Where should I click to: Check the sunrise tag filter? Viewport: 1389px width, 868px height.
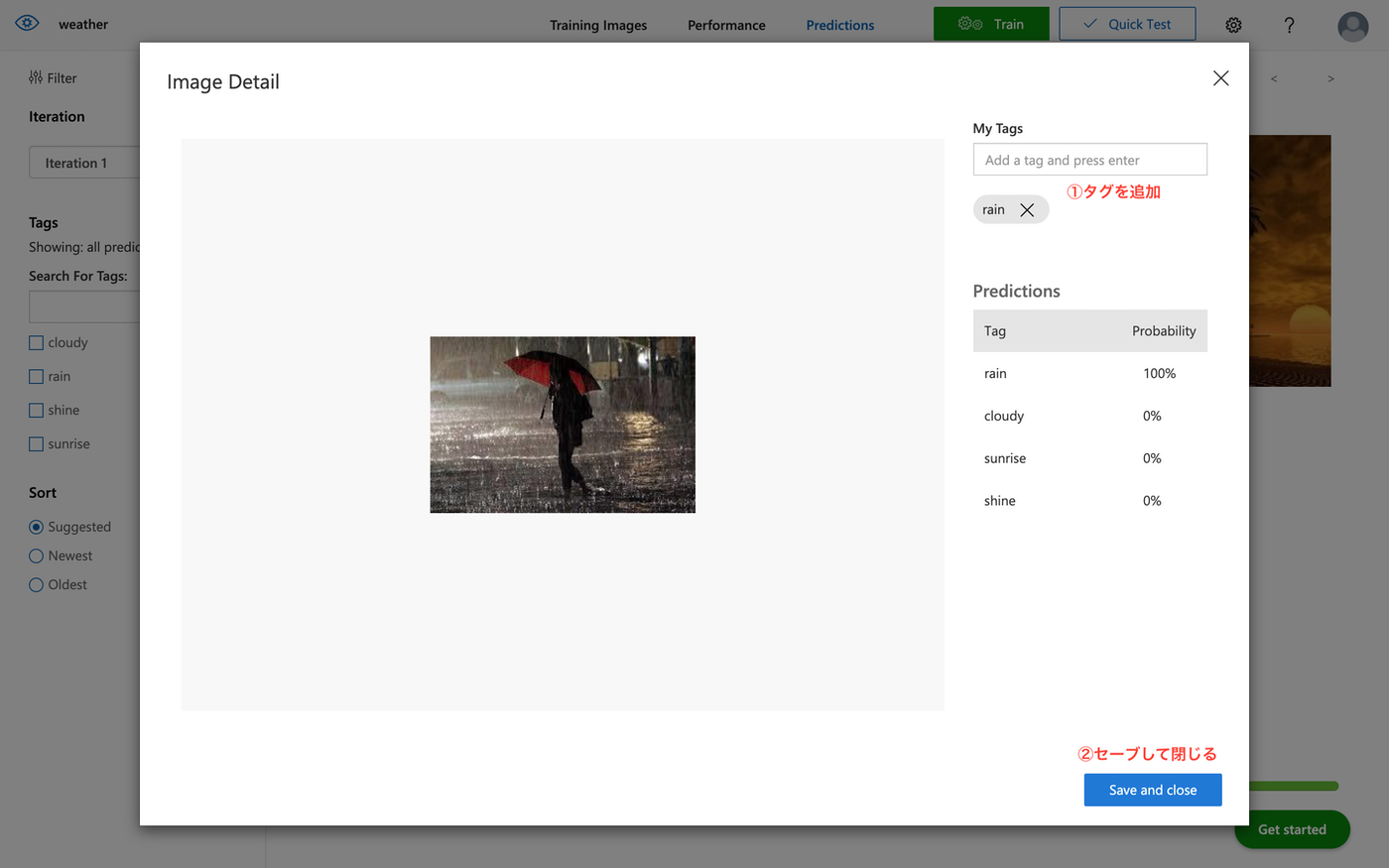pyautogui.click(x=37, y=444)
